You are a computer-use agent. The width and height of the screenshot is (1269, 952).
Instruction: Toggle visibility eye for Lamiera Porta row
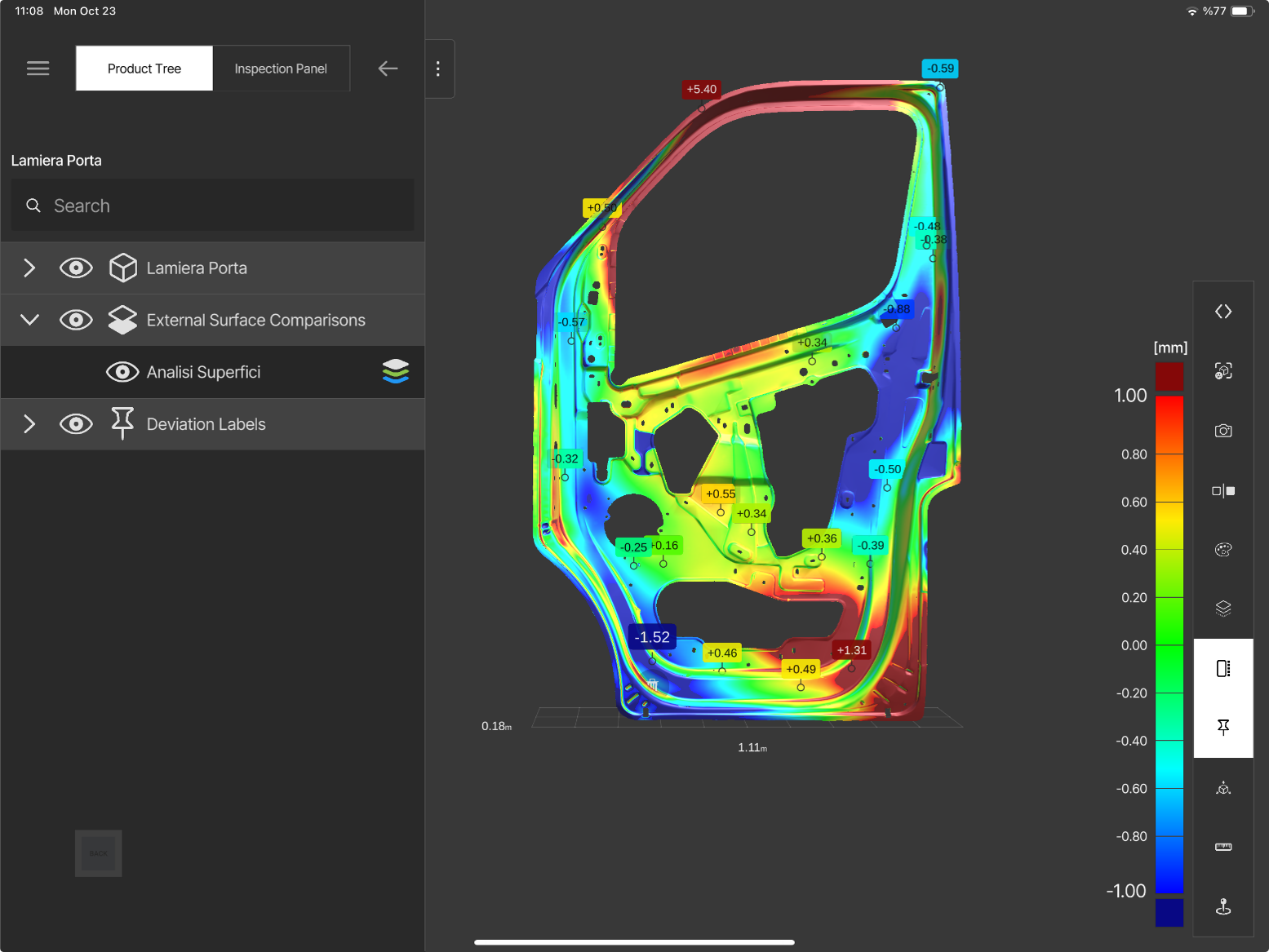(x=76, y=268)
